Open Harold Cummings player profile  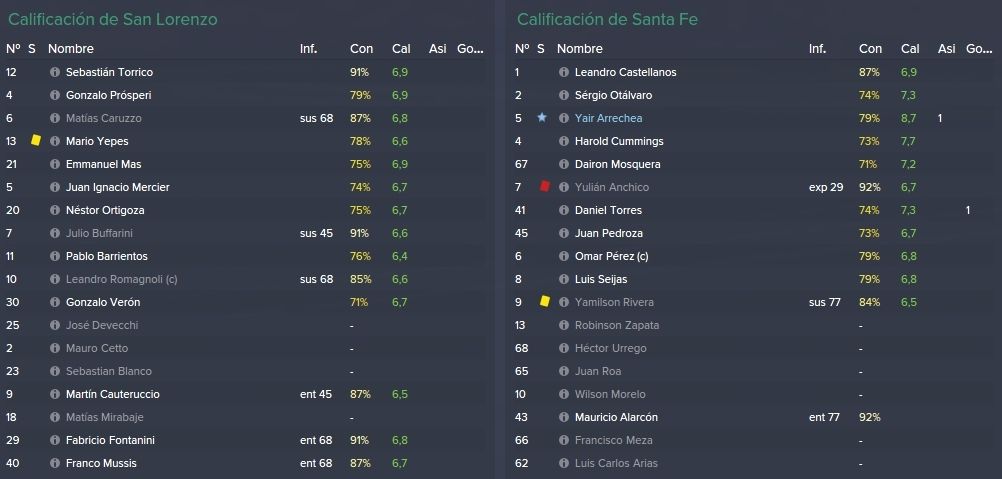click(x=619, y=141)
